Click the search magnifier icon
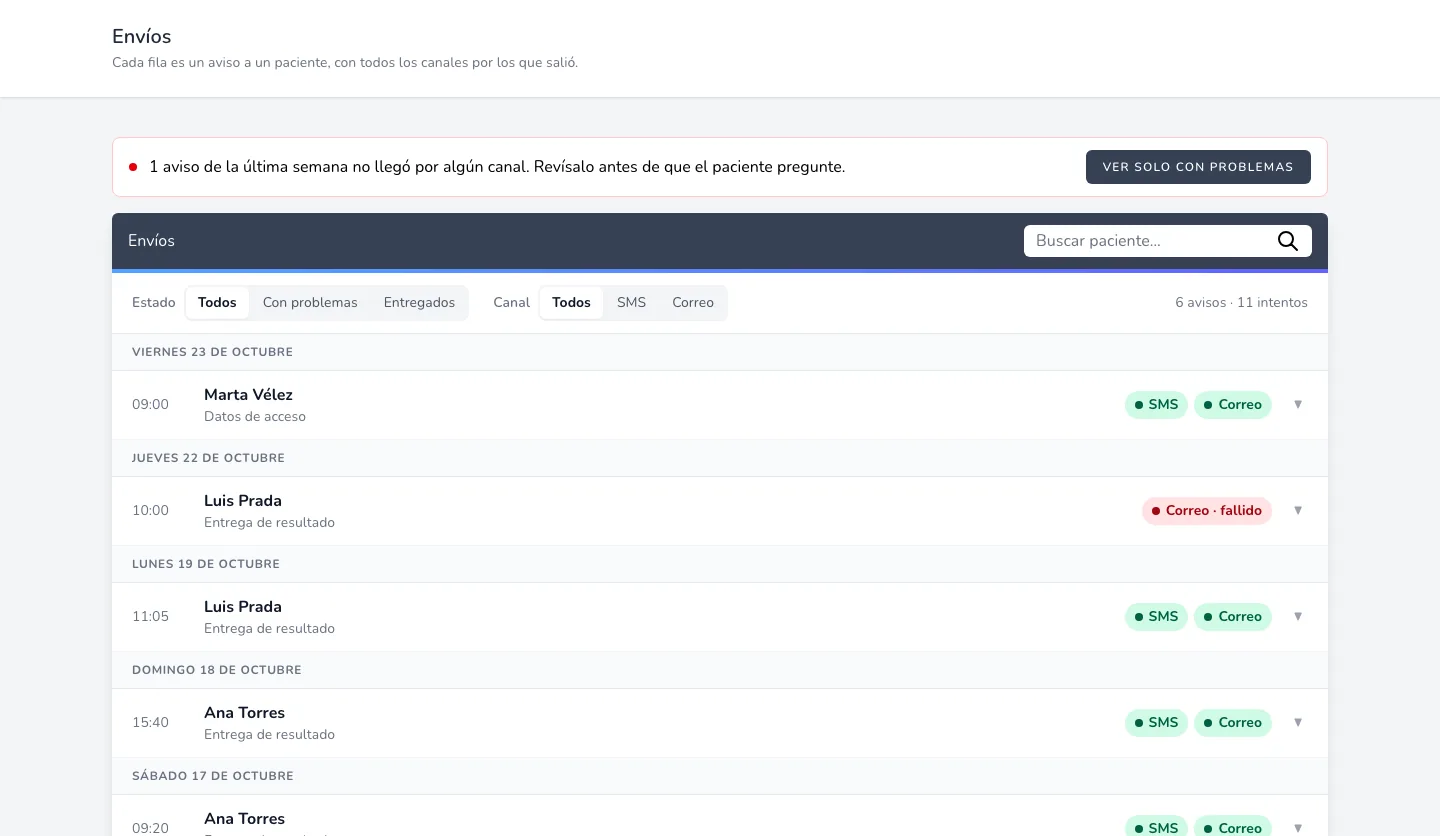The width and height of the screenshot is (1440, 836). (1288, 241)
